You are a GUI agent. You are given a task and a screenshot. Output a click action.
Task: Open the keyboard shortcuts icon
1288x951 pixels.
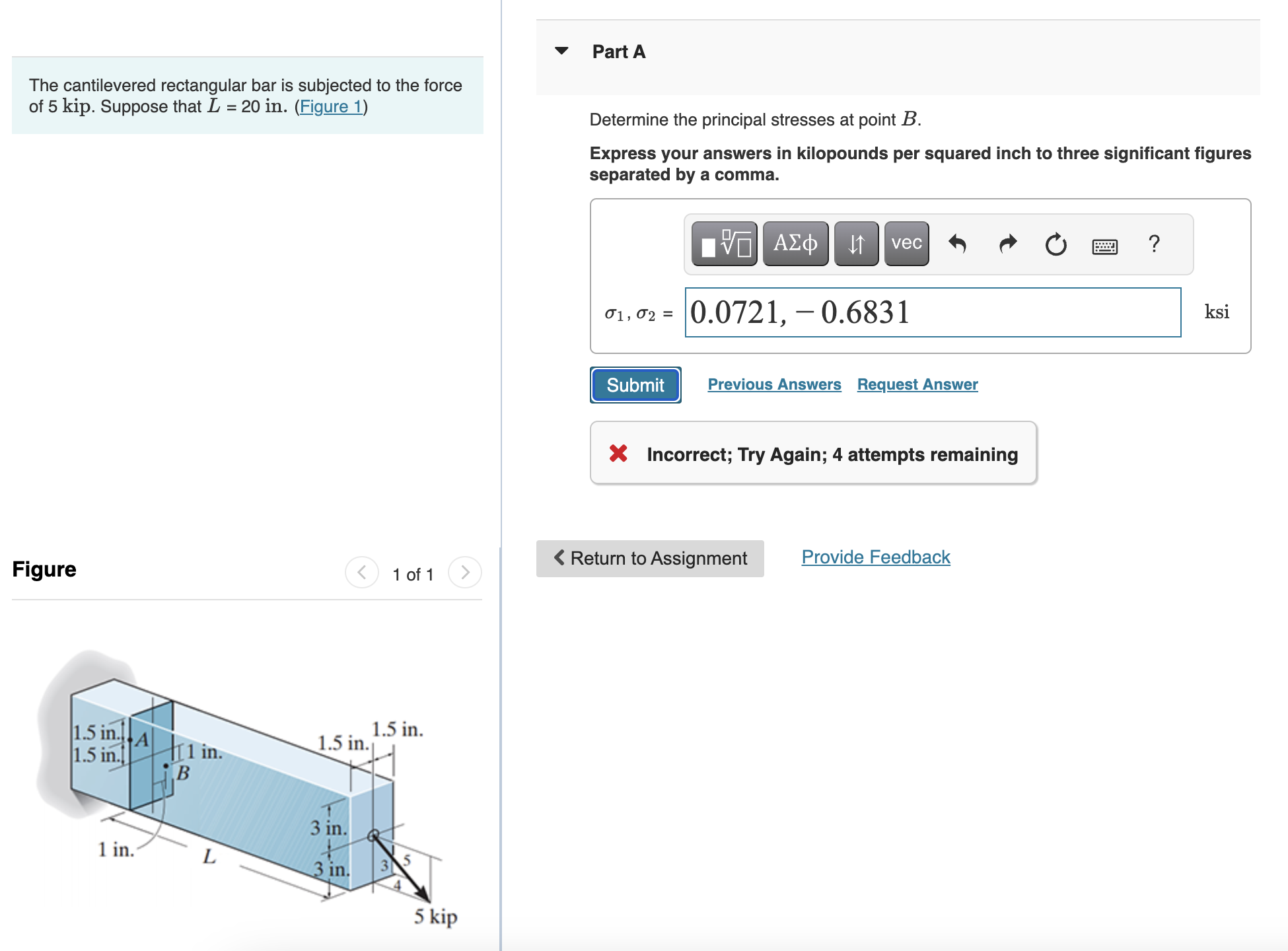1105,245
